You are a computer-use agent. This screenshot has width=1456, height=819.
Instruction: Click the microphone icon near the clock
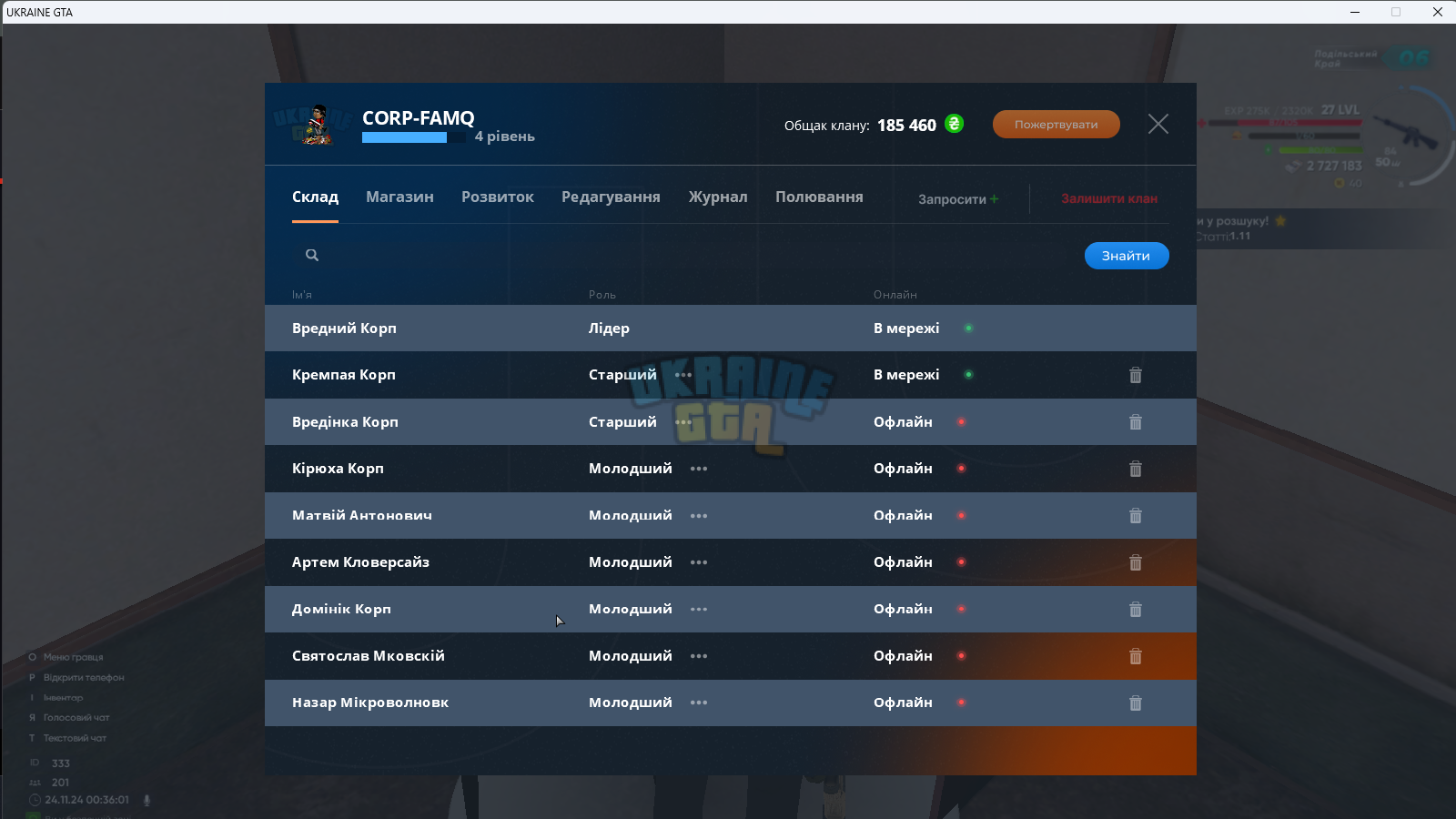click(147, 801)
